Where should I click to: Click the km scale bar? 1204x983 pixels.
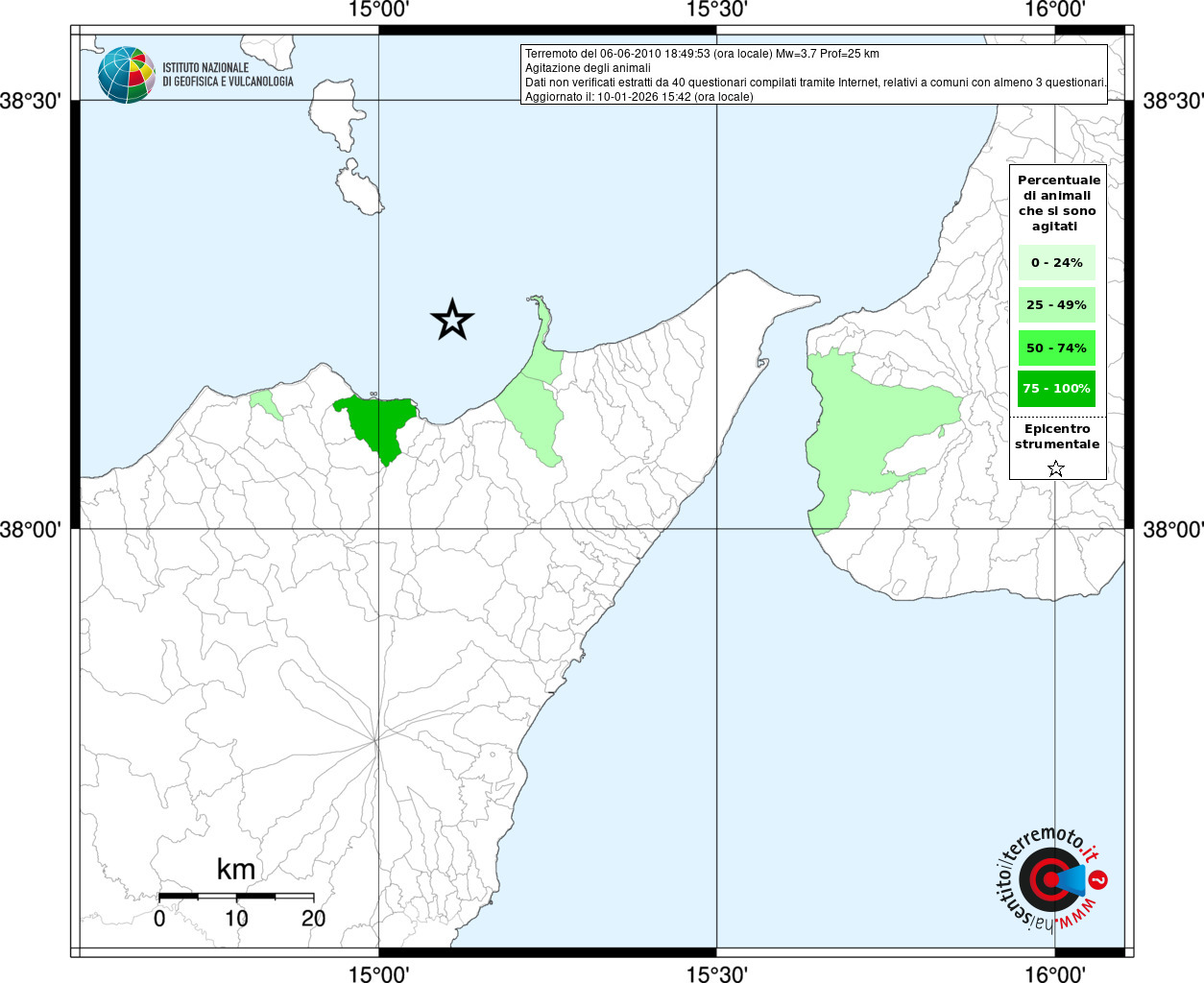(x=236, y=896)
